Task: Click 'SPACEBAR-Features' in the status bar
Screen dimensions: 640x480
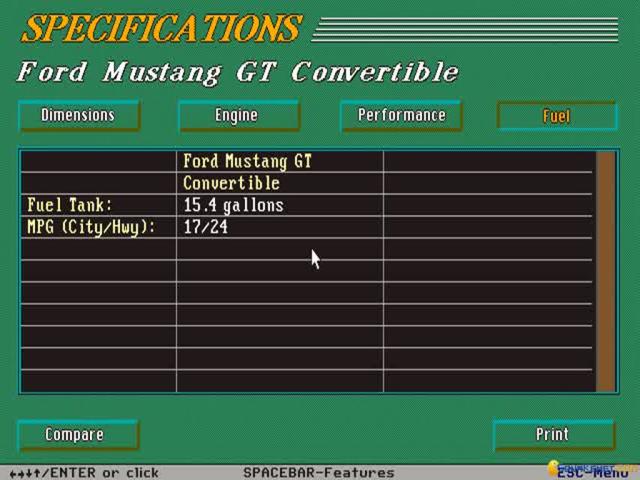Action: [319, 473]
